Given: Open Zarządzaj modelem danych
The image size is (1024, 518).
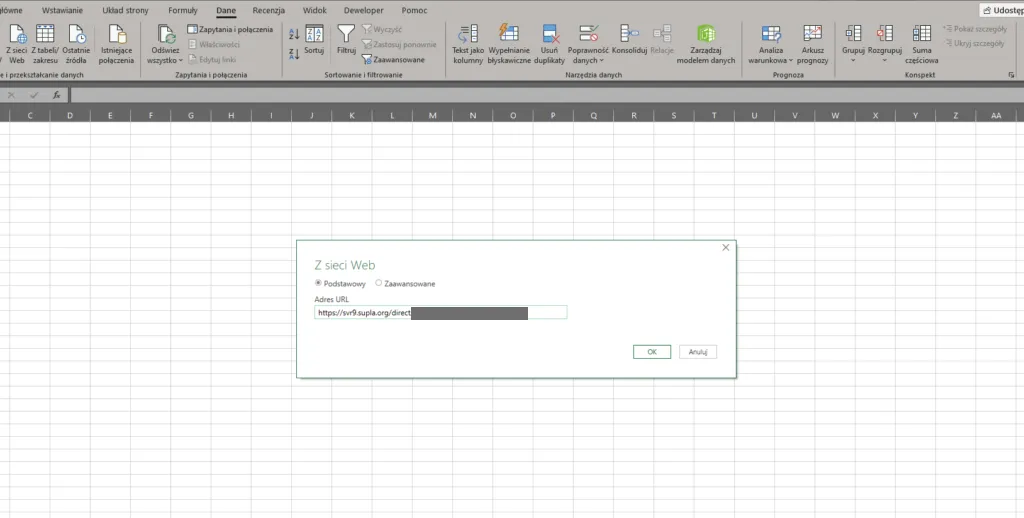Looking at the screenshot, I should (x=706, y=44).
